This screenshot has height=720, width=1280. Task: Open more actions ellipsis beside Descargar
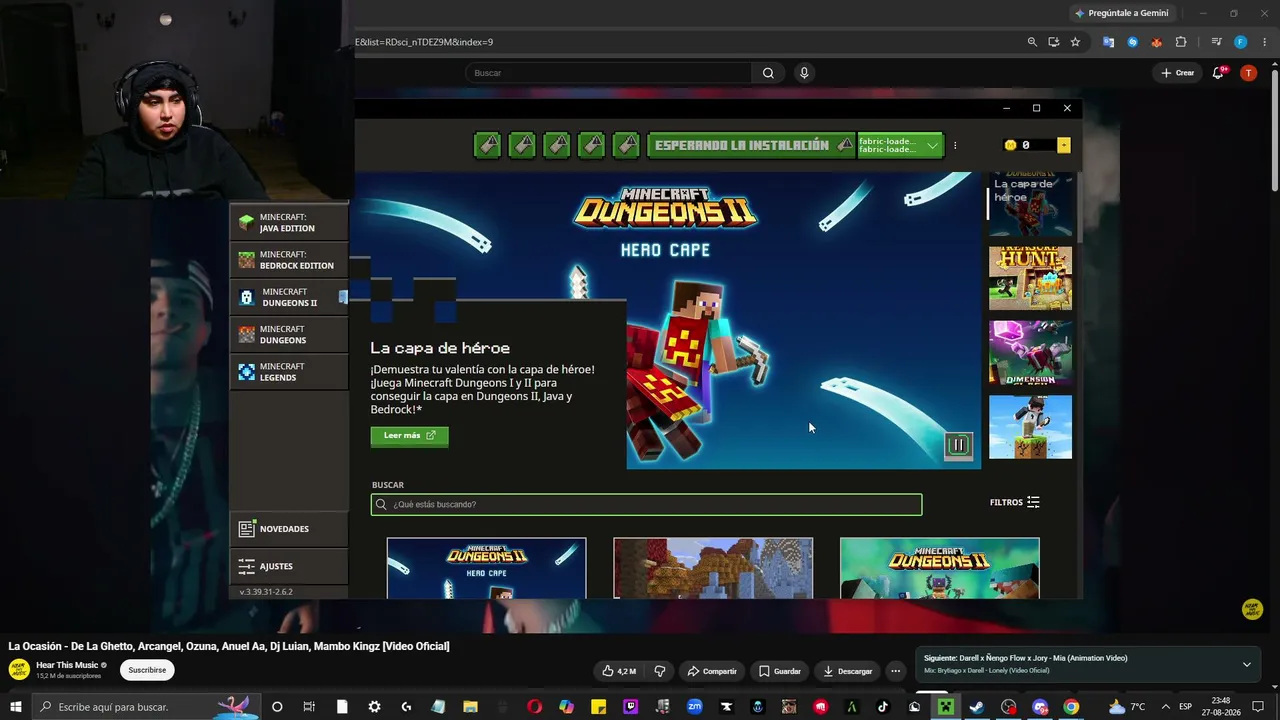pos(896,671)
